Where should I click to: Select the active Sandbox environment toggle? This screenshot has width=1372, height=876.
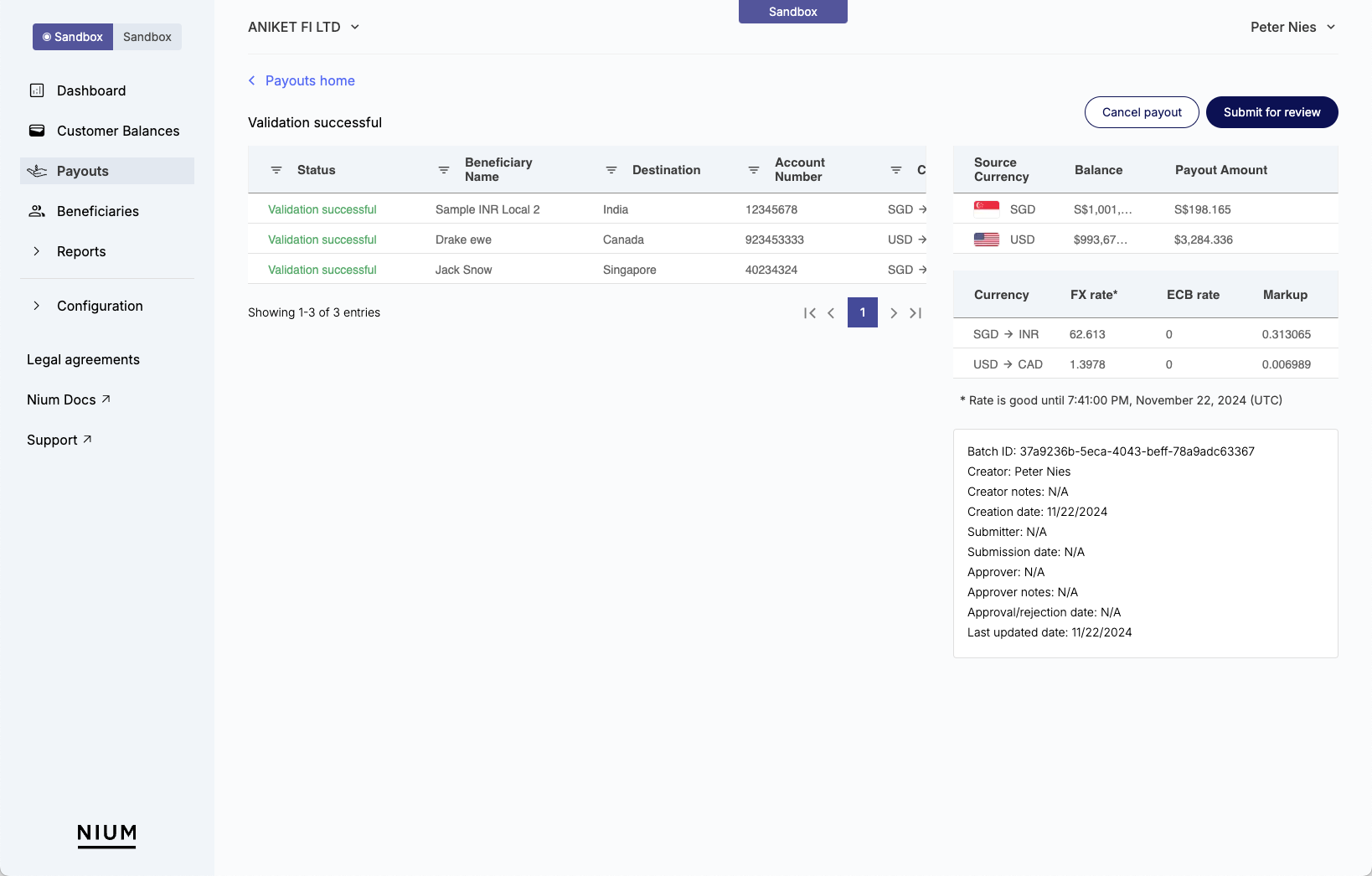click(73, 37)
